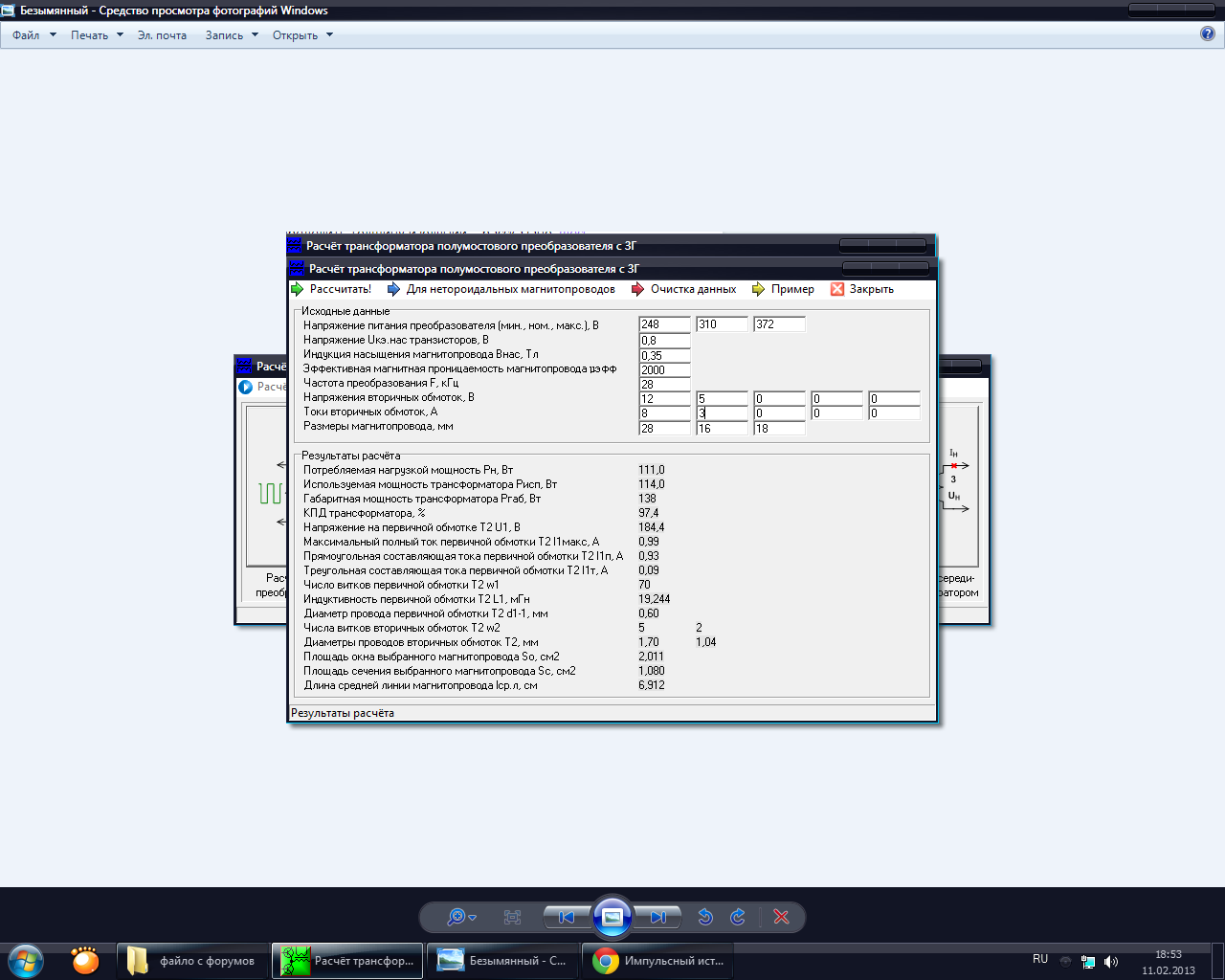Start the slide show
Image resolution: width=1225 pixels, height=980 pixels.
(x=612, y=917)
